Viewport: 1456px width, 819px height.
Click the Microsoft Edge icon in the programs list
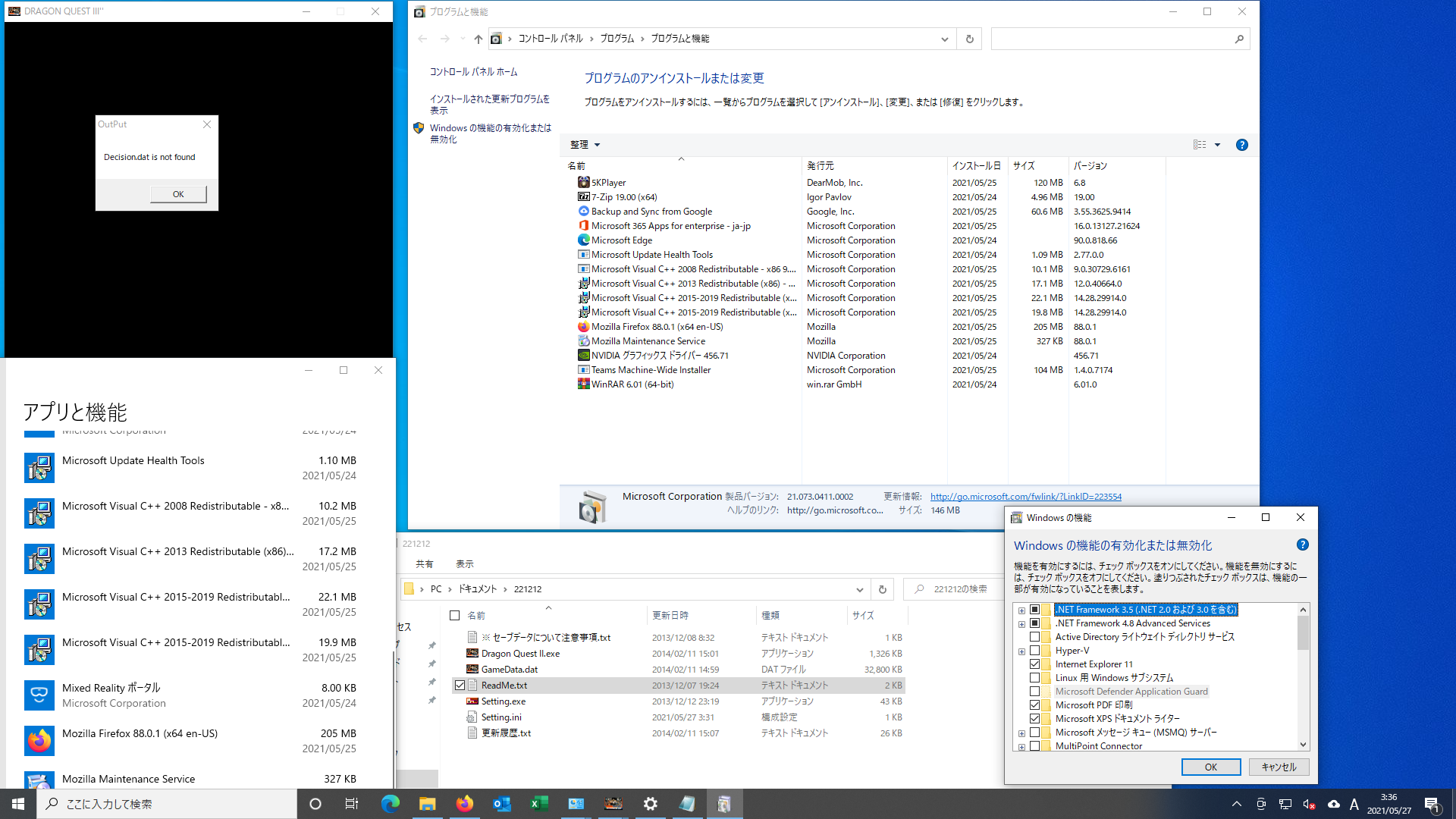point(583,240)
